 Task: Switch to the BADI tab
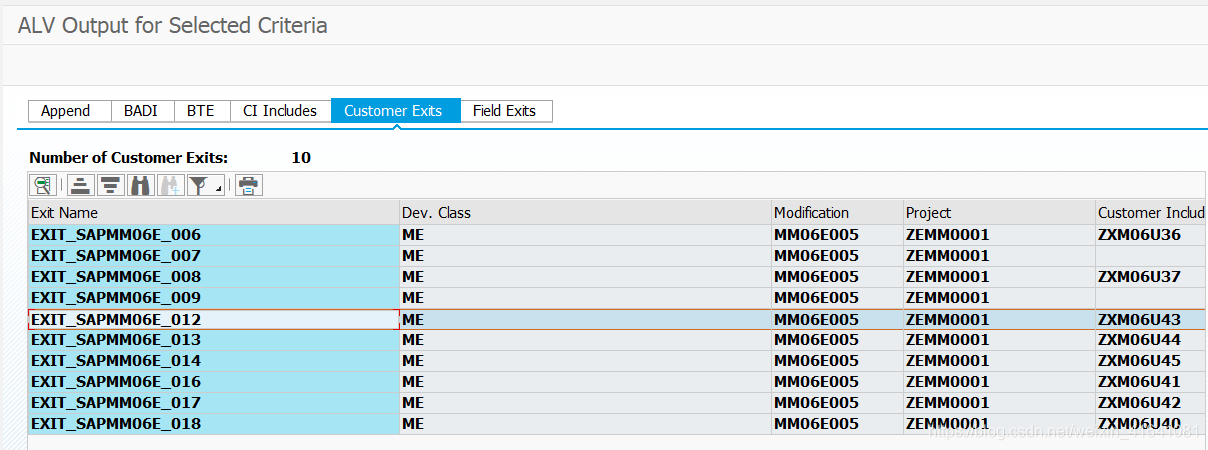pyautogui.click(x=142, y=111)
